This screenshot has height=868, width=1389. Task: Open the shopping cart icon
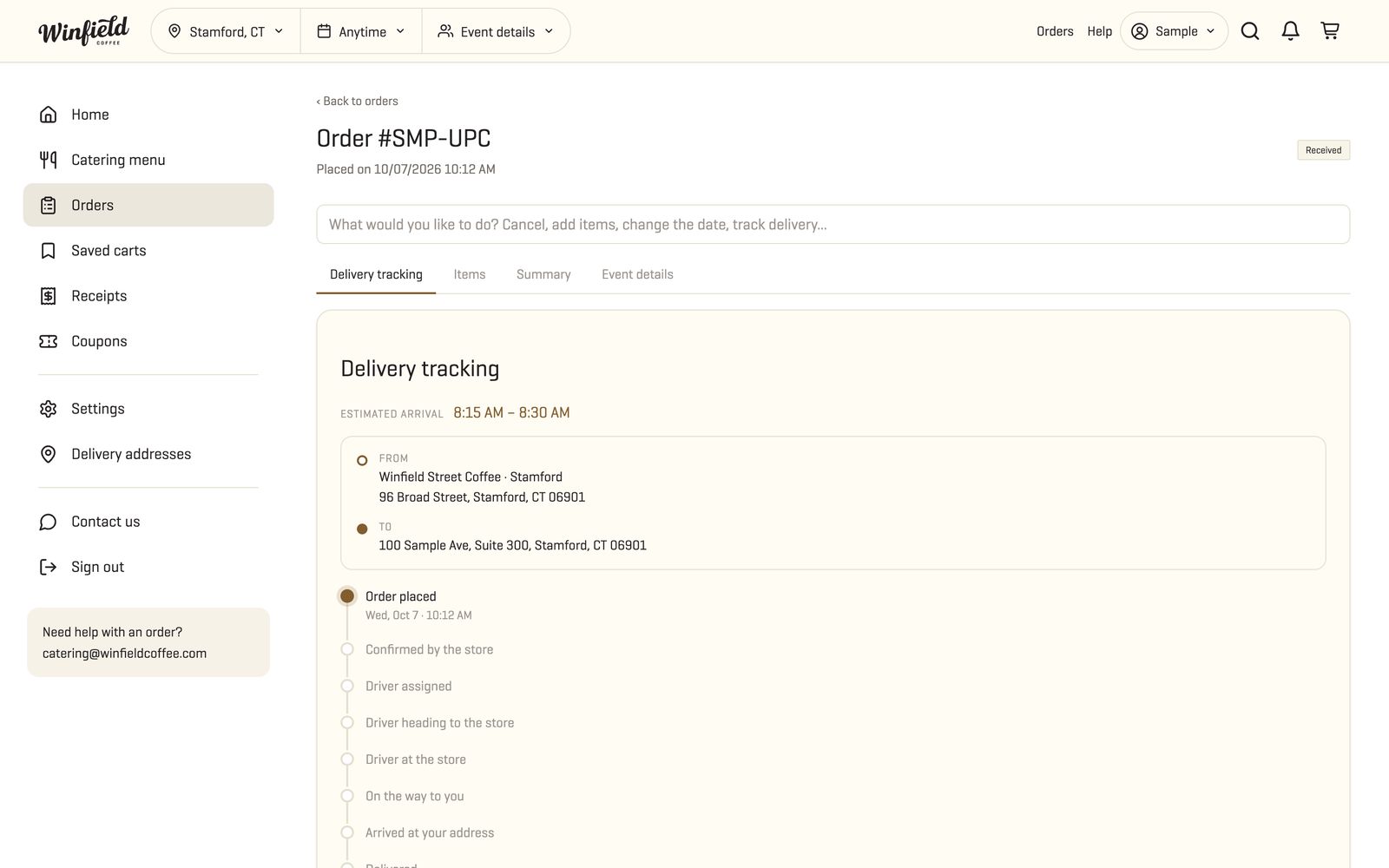(1330, 31)
